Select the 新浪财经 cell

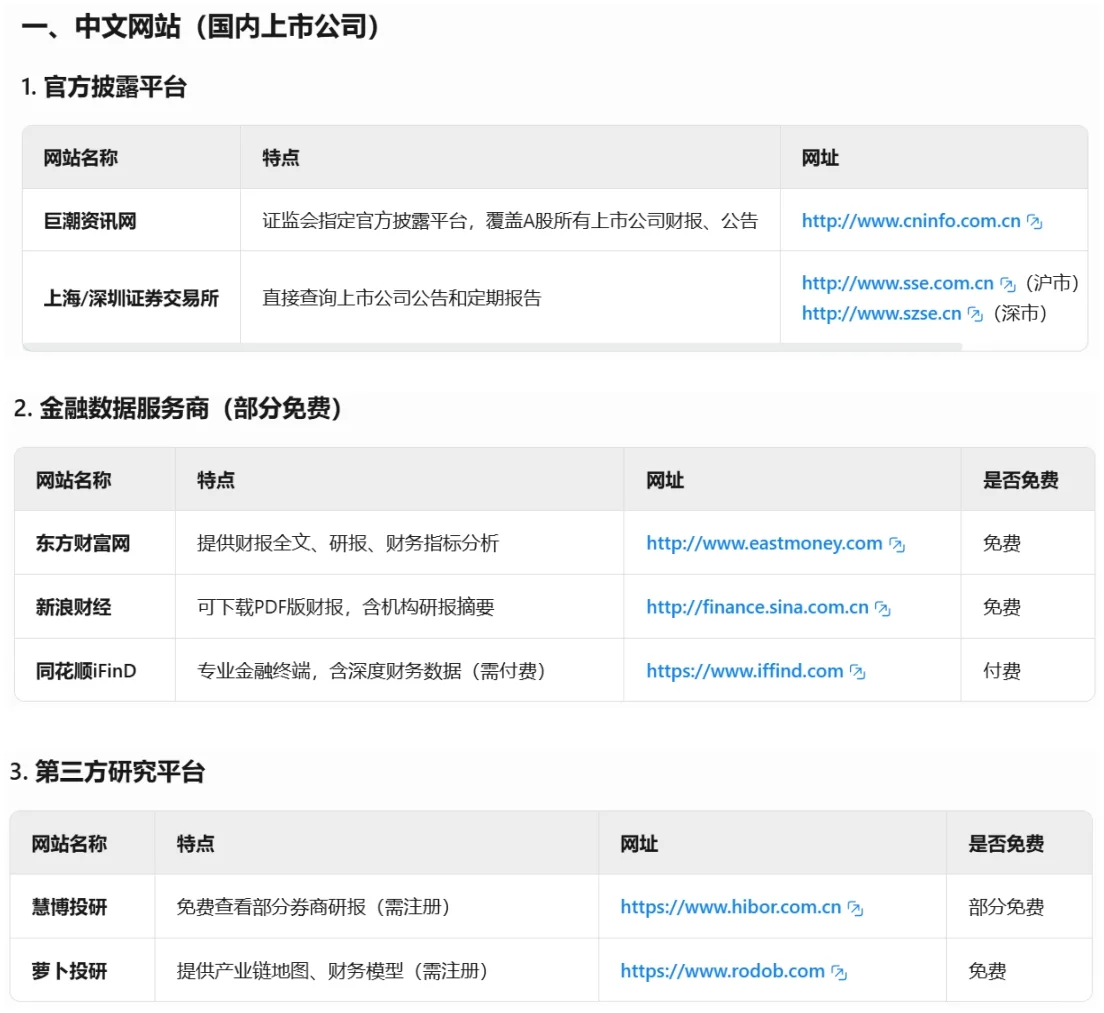pyautogui.click(x=95, y=607)
